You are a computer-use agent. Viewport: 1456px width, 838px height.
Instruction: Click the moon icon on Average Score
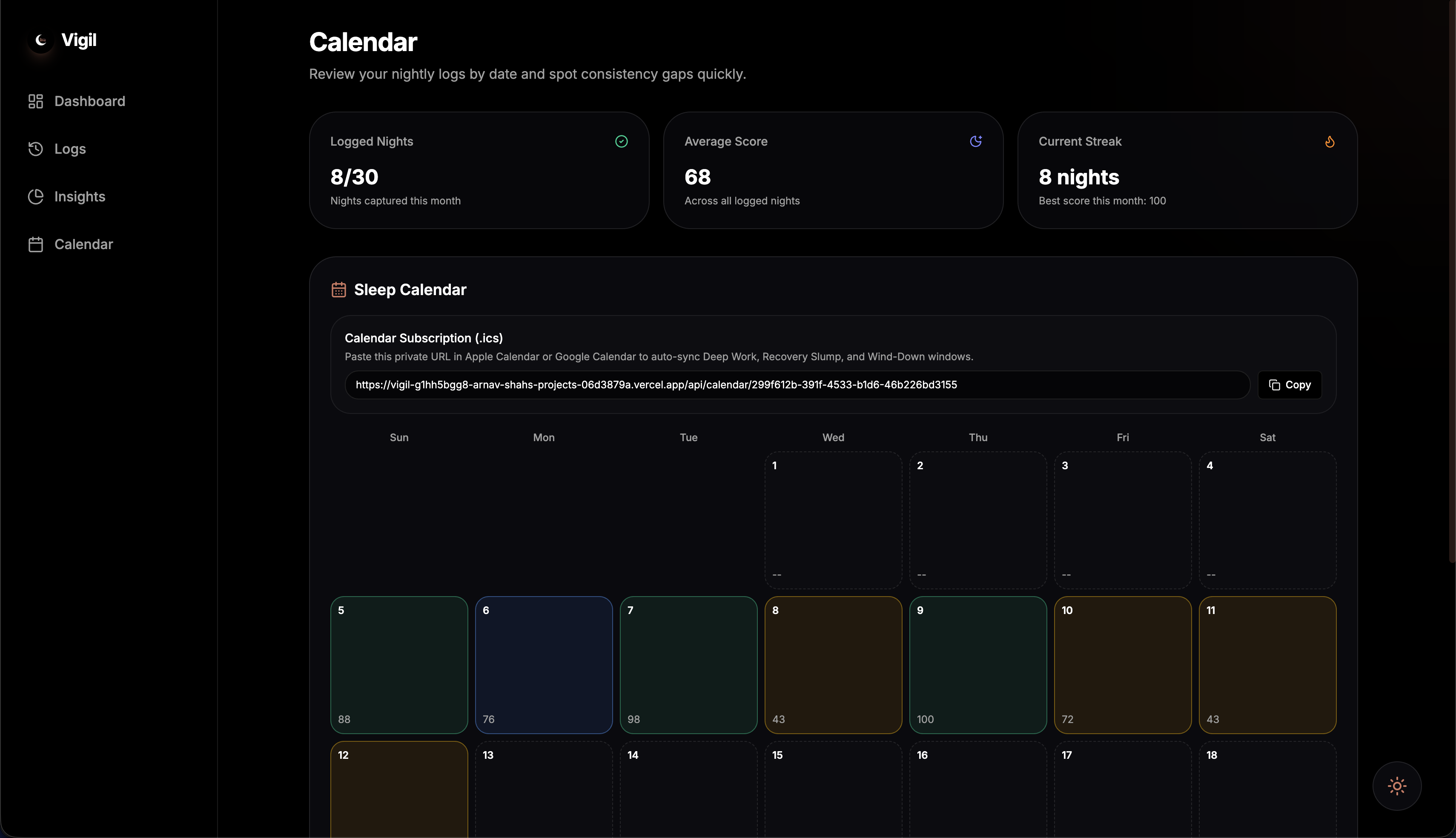click(x=976, y=142)
